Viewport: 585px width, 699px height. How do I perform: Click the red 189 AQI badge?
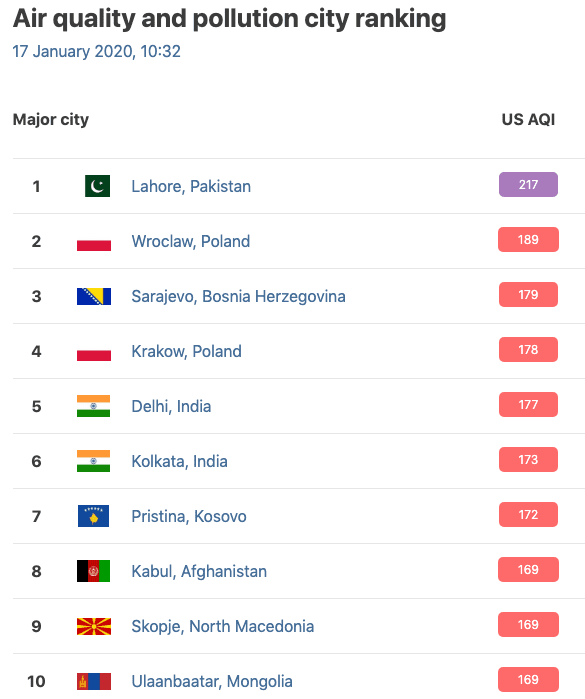[528, 239]
